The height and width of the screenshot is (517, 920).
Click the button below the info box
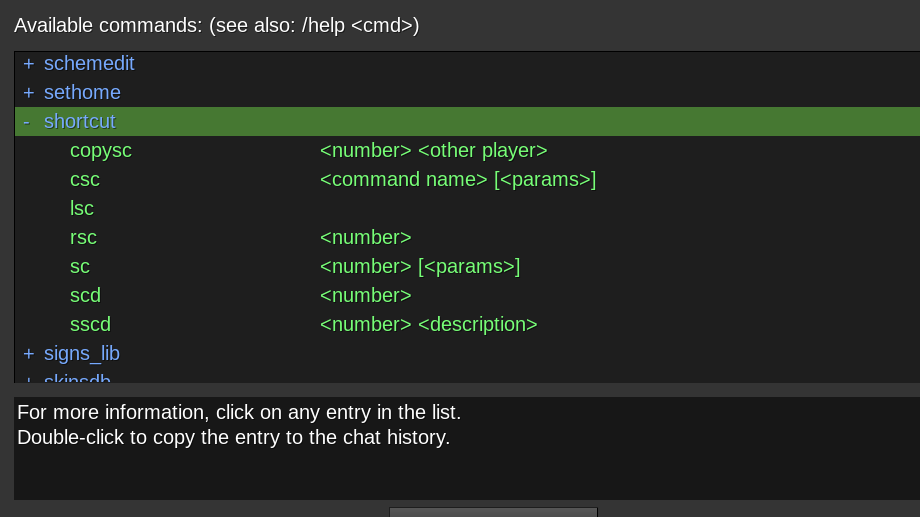click(x=493, y=512)
